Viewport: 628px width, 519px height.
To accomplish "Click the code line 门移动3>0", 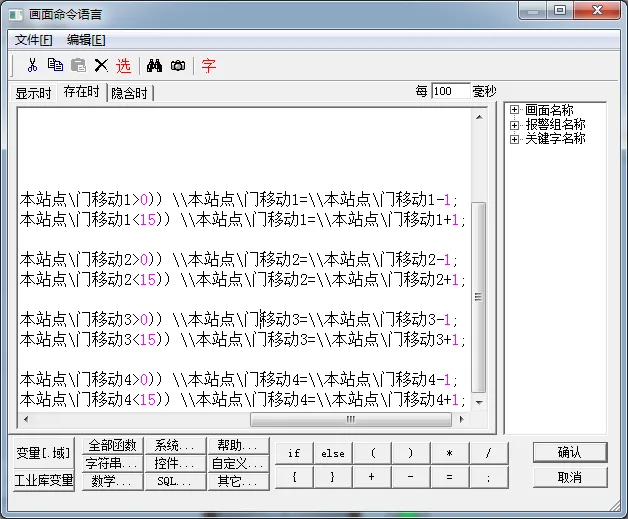I will (x=238, y=319).
